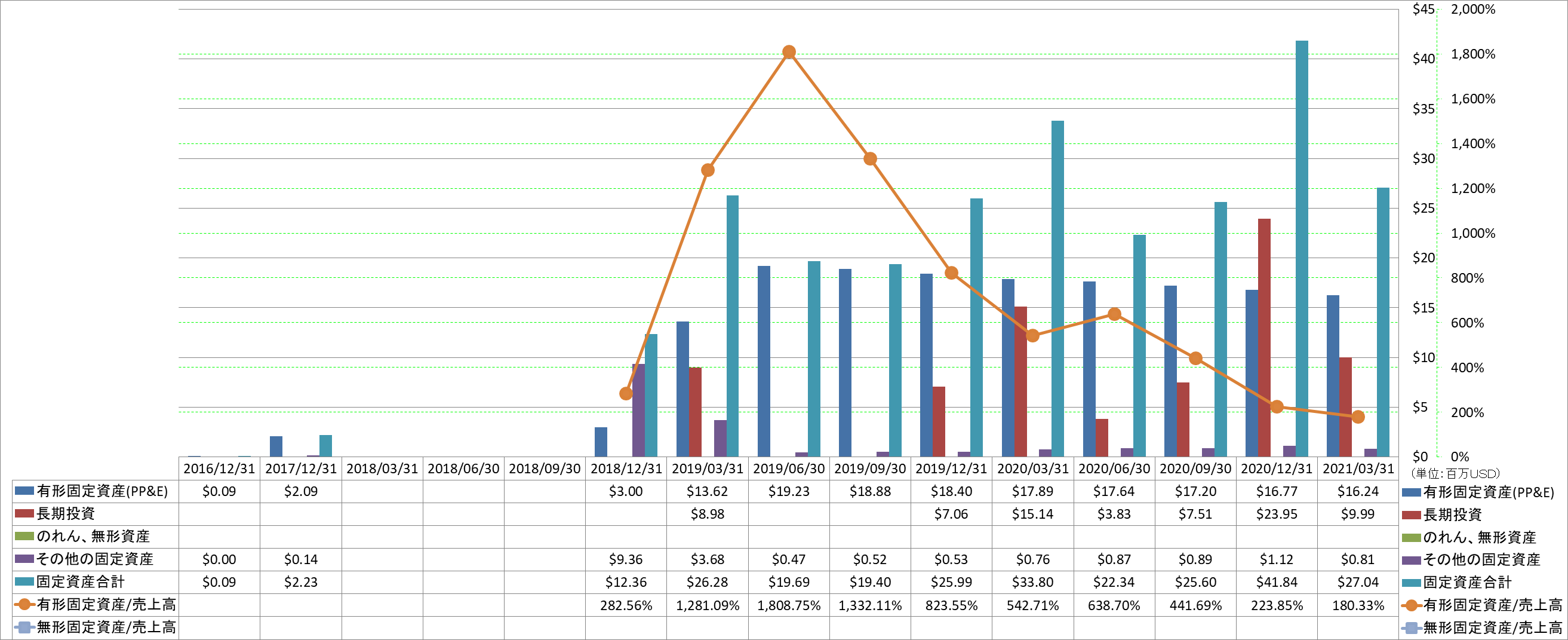Viewport: 1568px width, 640px height.
Task: Click the tall teal bar for 2020/12/31
Action: [x=1301, y=249]
